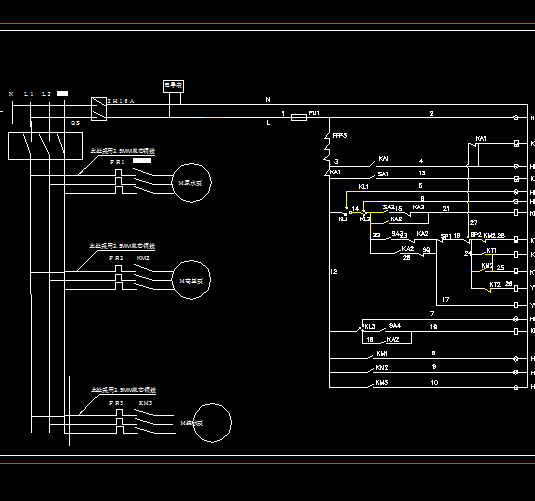Click wire number "10" next to KM5
The image size is (535, 501).
tap(434, 383)
